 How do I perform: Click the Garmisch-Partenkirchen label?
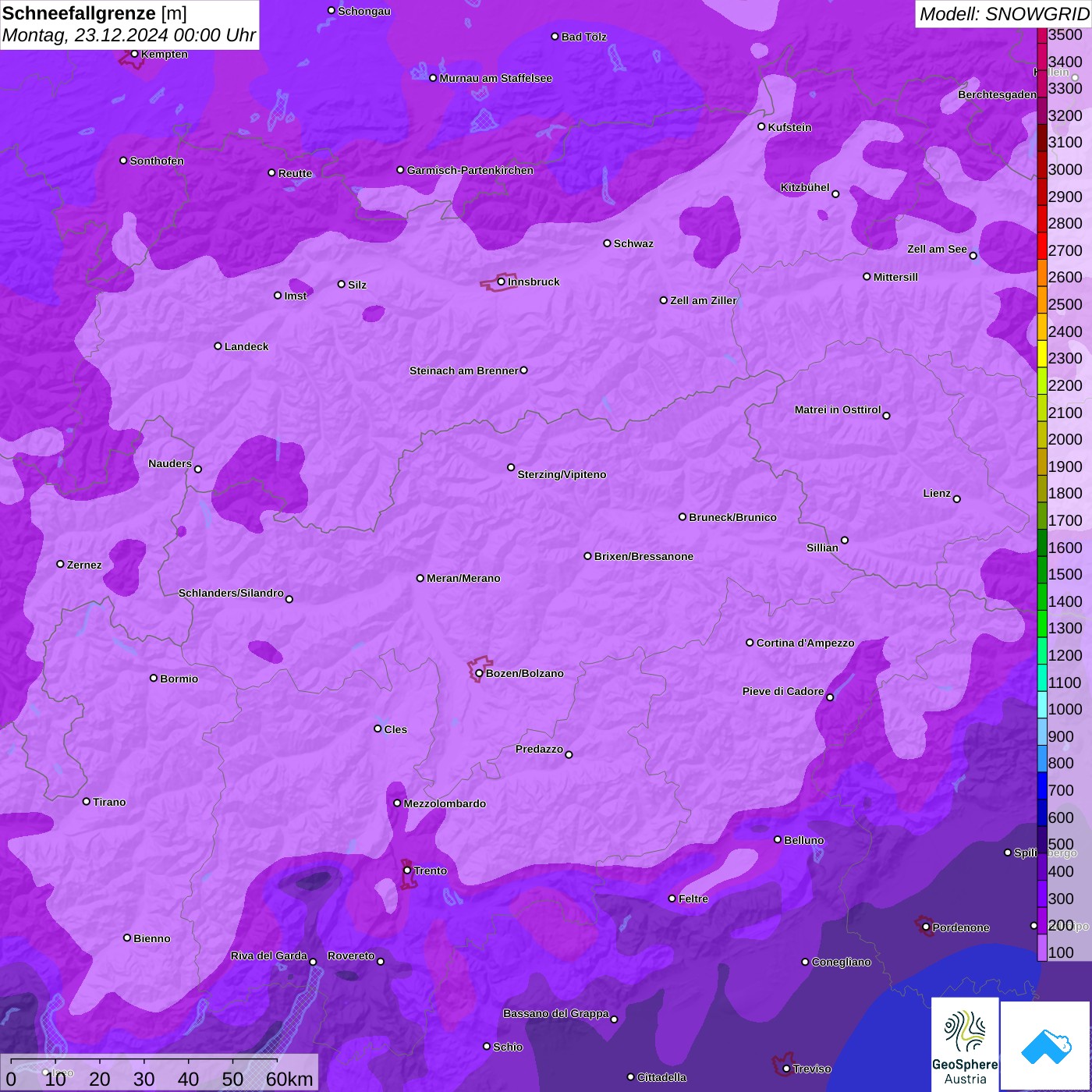tap(470, 170)
